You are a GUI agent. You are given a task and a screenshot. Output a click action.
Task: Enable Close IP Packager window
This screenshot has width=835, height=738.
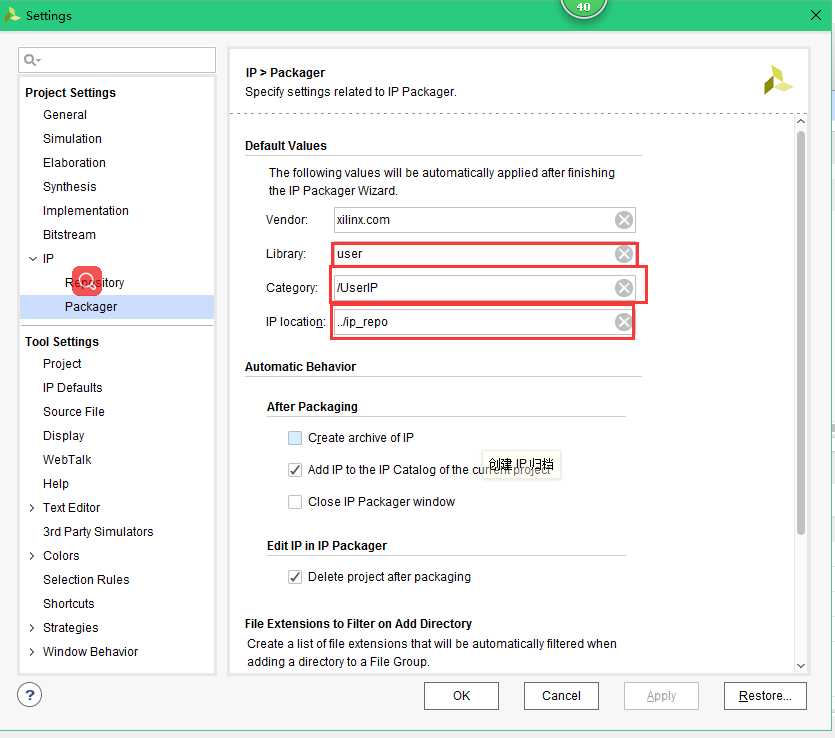click(x=294, y=502)
